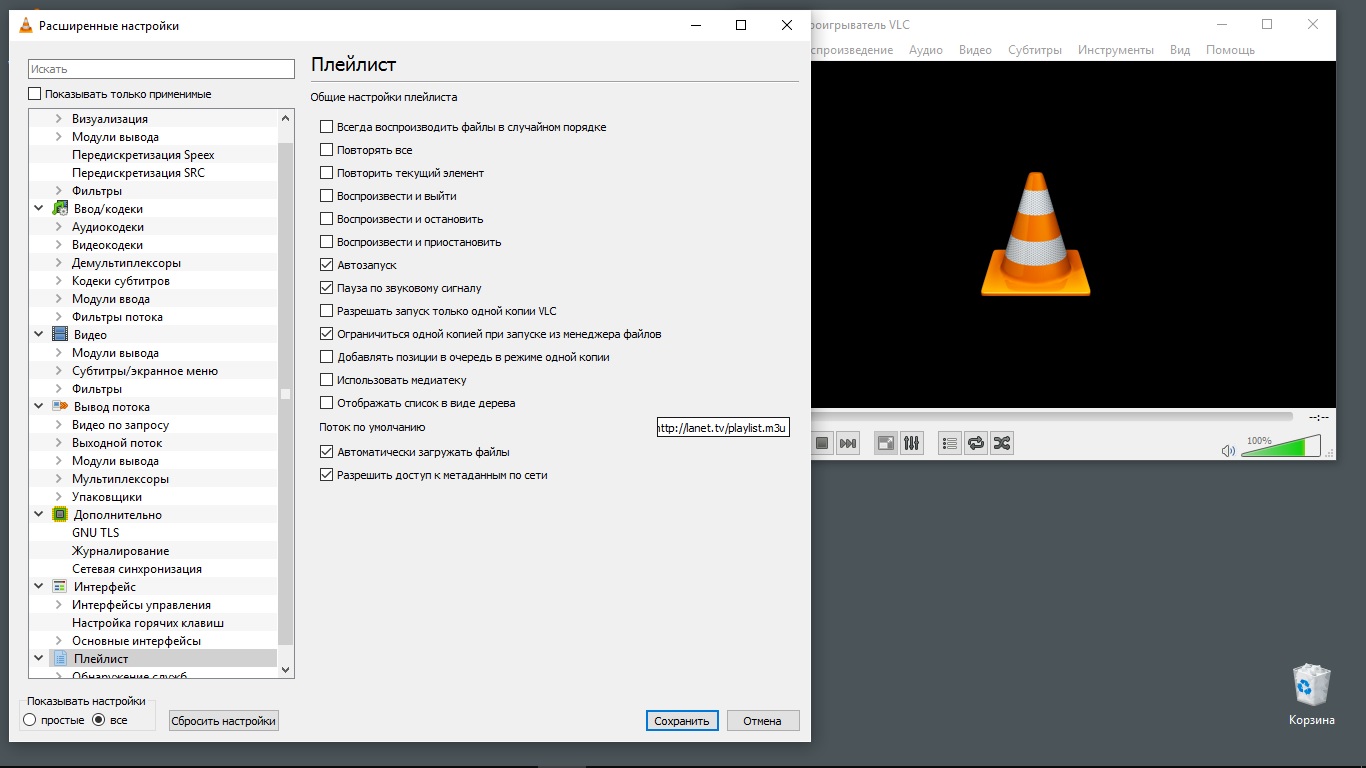This screenshot has width=1366, height=768.
Task: Enable the Повторять все checkbox
Action: click(x=326, y=150)
